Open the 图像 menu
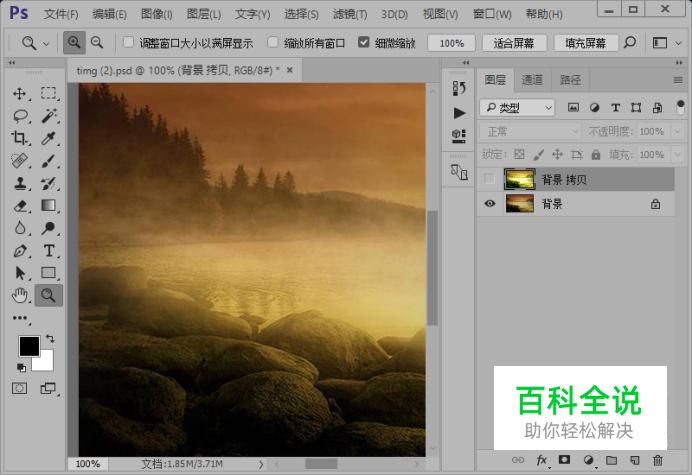The height and width of the screenshot is (475, 692). pos(157,14)
